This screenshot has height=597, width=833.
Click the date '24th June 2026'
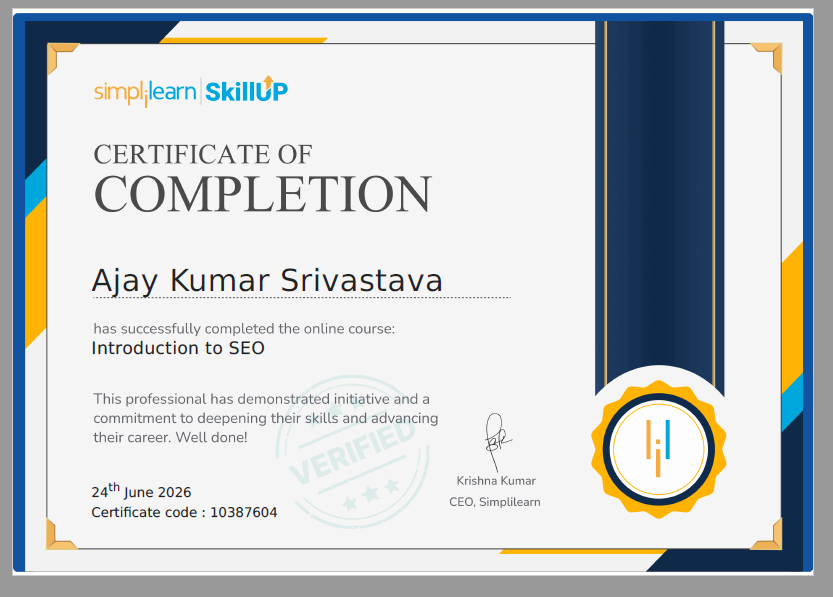click(141, 491)
